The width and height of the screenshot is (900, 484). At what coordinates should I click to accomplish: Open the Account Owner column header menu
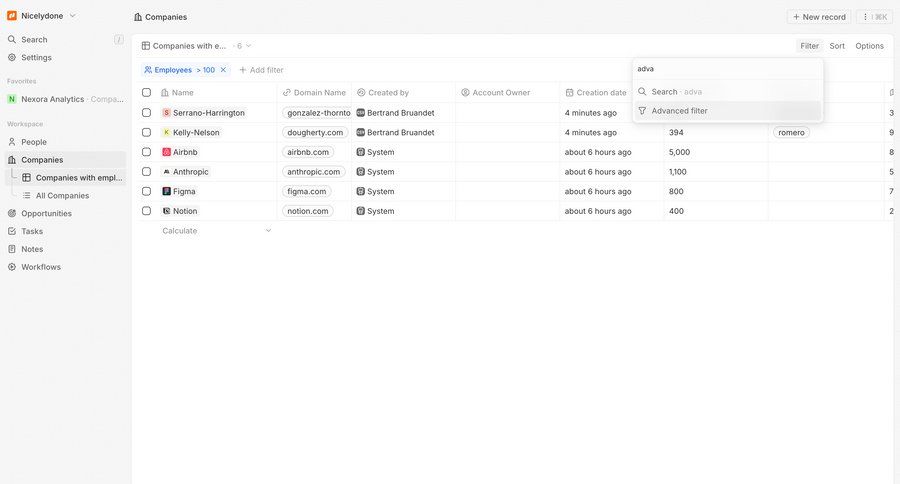507,92
